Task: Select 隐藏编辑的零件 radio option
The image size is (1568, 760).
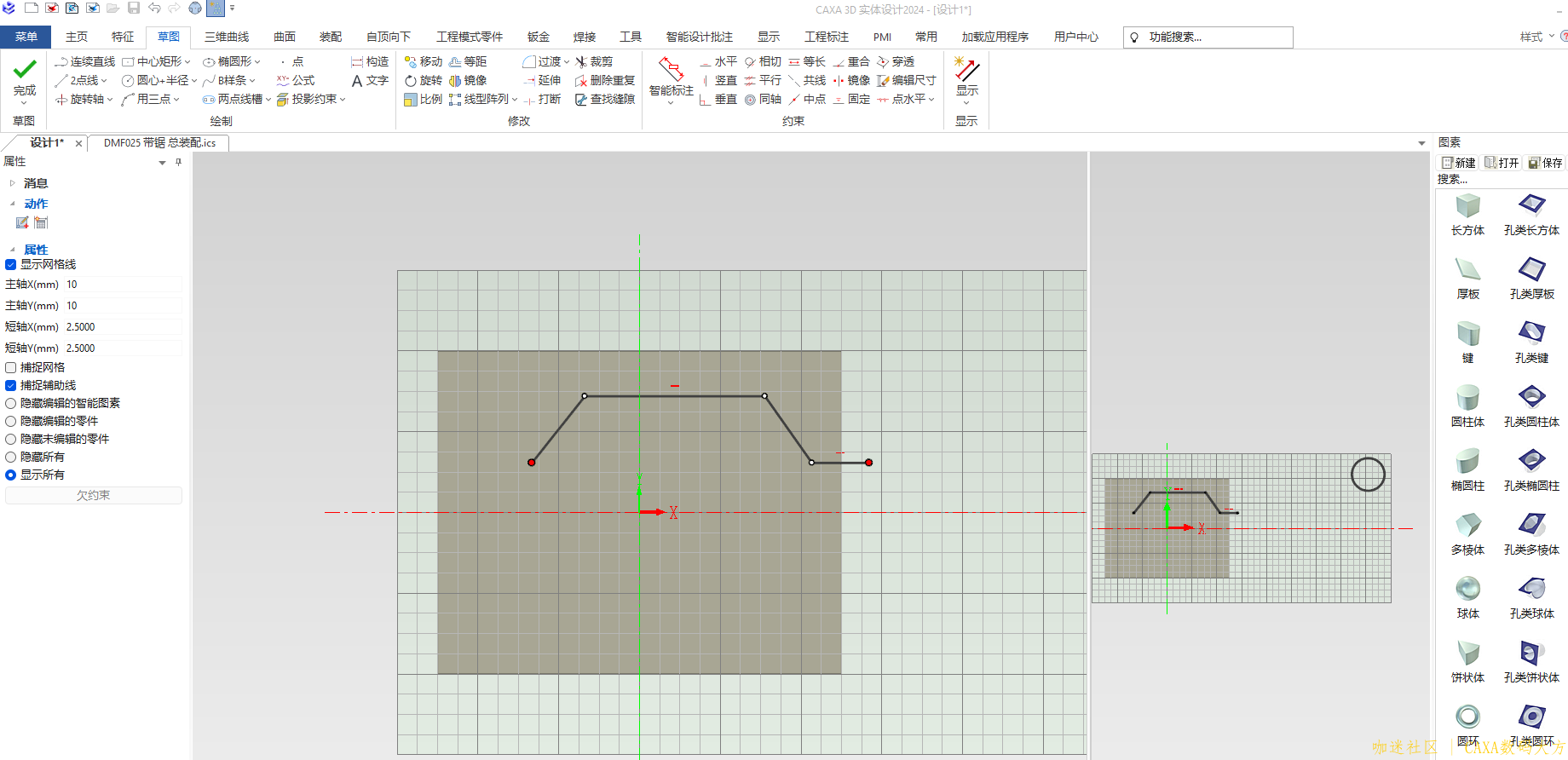Action: point(11,421)
